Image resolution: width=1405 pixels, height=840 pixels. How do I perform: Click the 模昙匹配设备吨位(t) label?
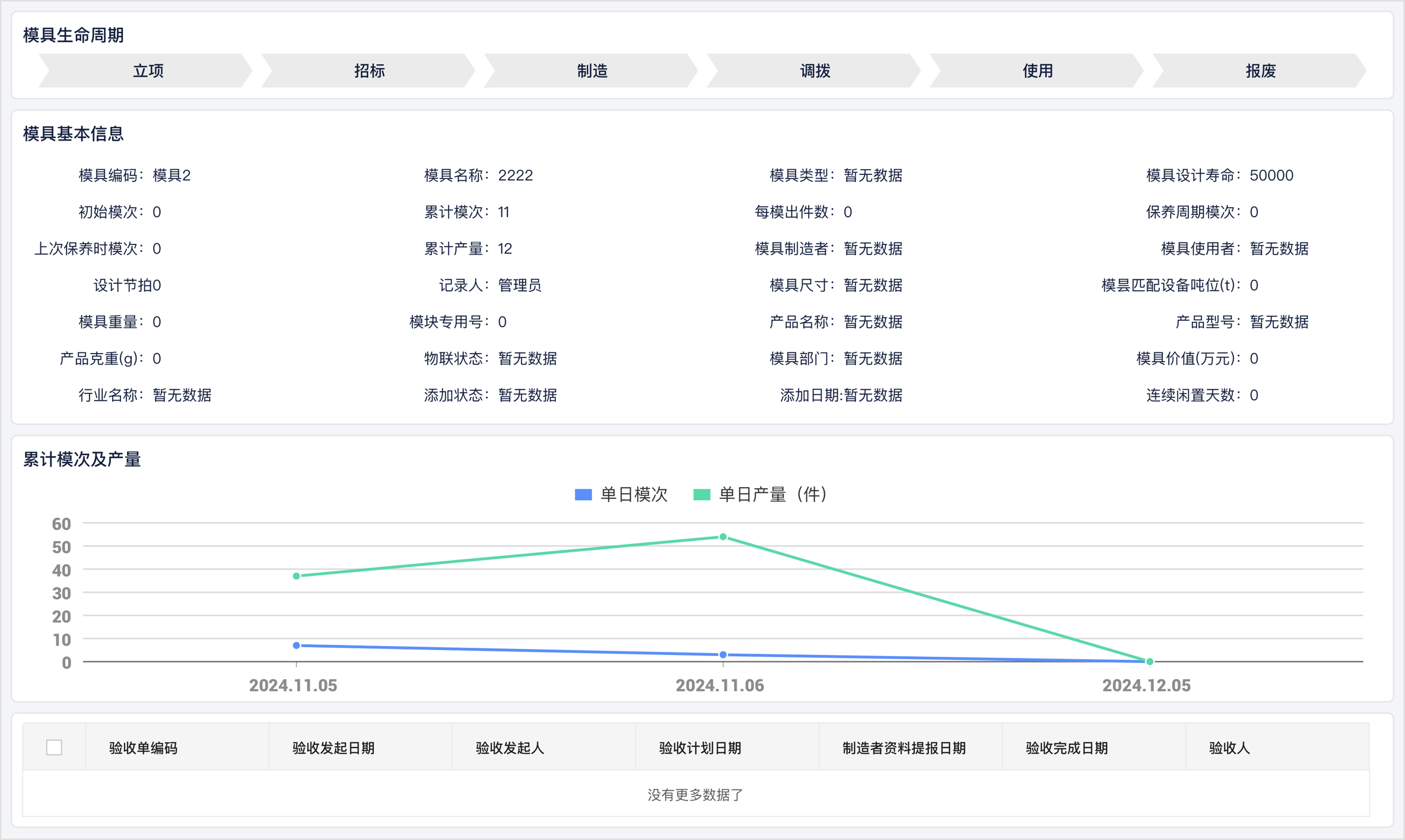(x=1172, y=285)
